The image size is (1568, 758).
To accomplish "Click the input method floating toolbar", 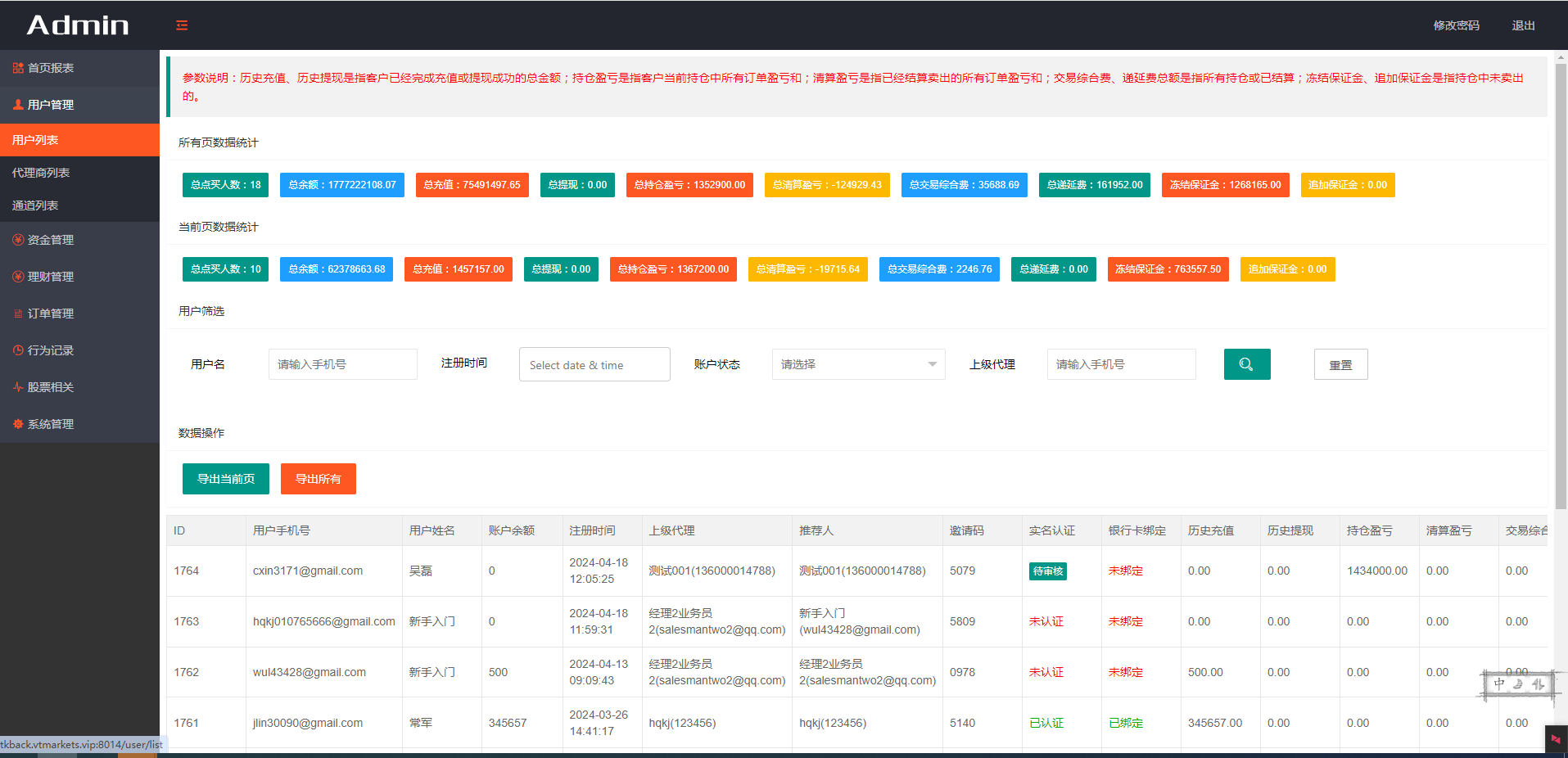I will click(1519, 684).
